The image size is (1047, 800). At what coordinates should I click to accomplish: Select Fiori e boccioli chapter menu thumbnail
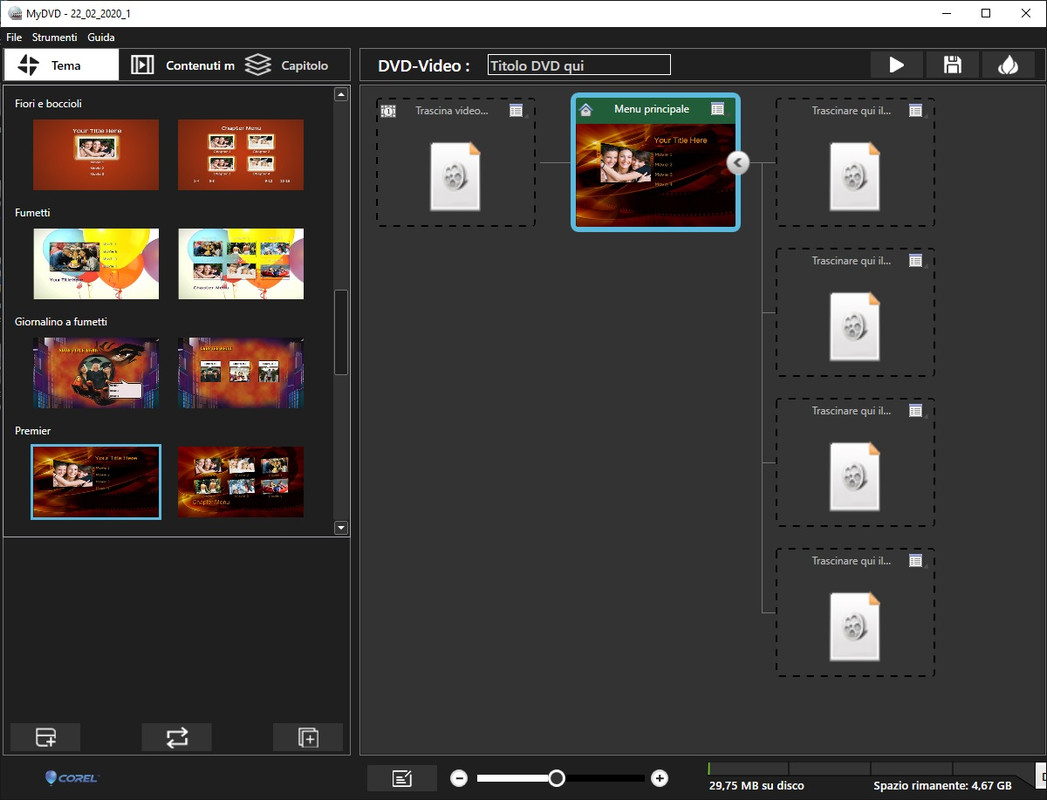click(240, 155)
